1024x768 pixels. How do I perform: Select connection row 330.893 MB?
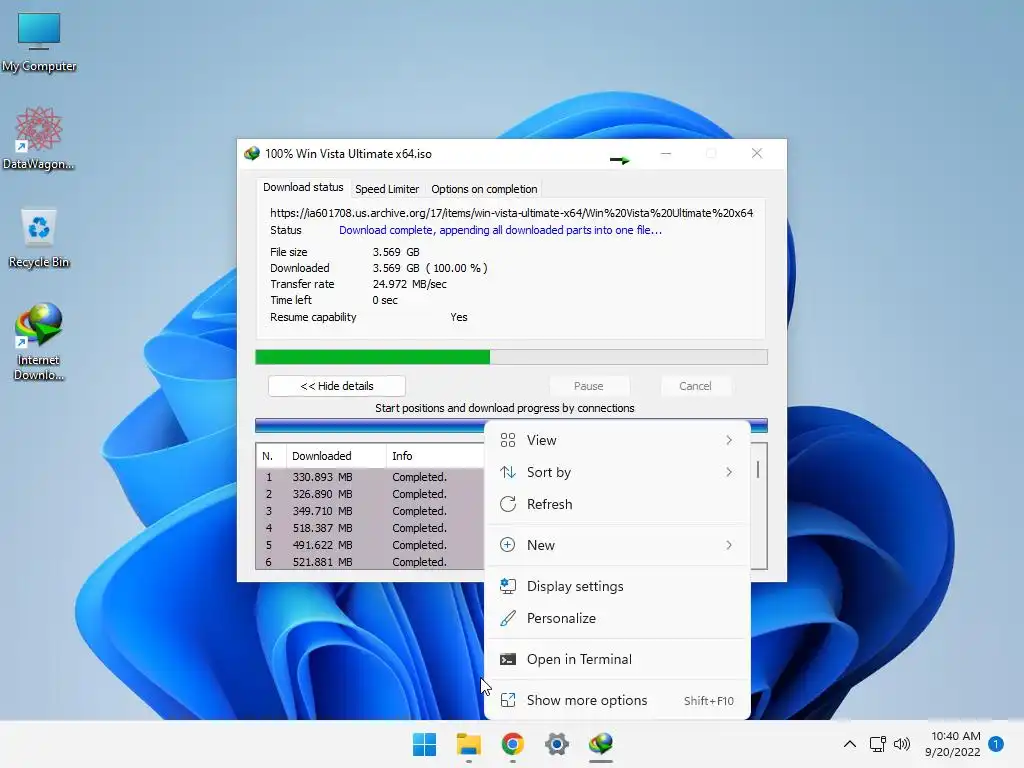click(x=370, y=477)
